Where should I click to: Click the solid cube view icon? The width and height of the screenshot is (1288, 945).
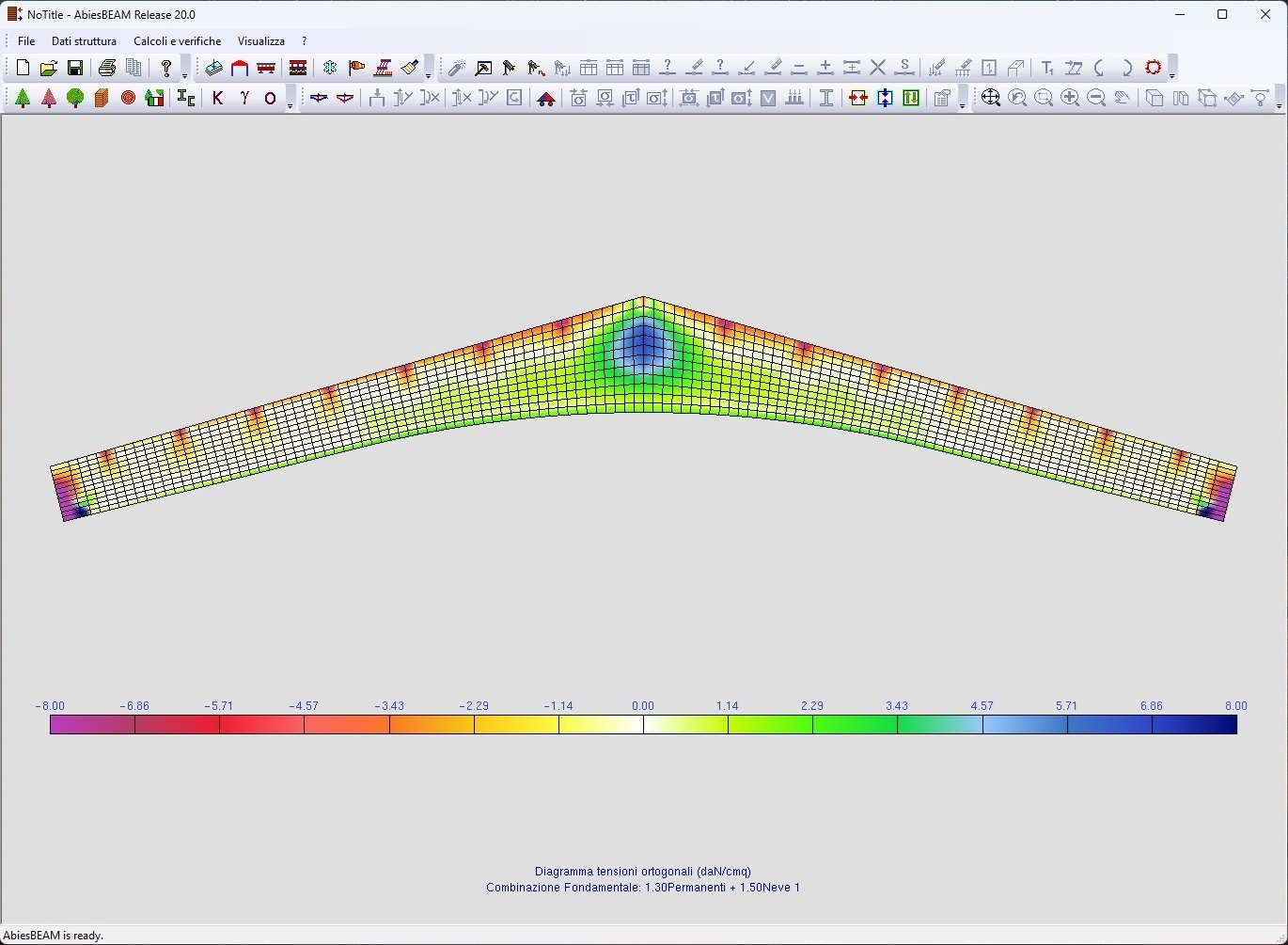(x=1154, y=98)
